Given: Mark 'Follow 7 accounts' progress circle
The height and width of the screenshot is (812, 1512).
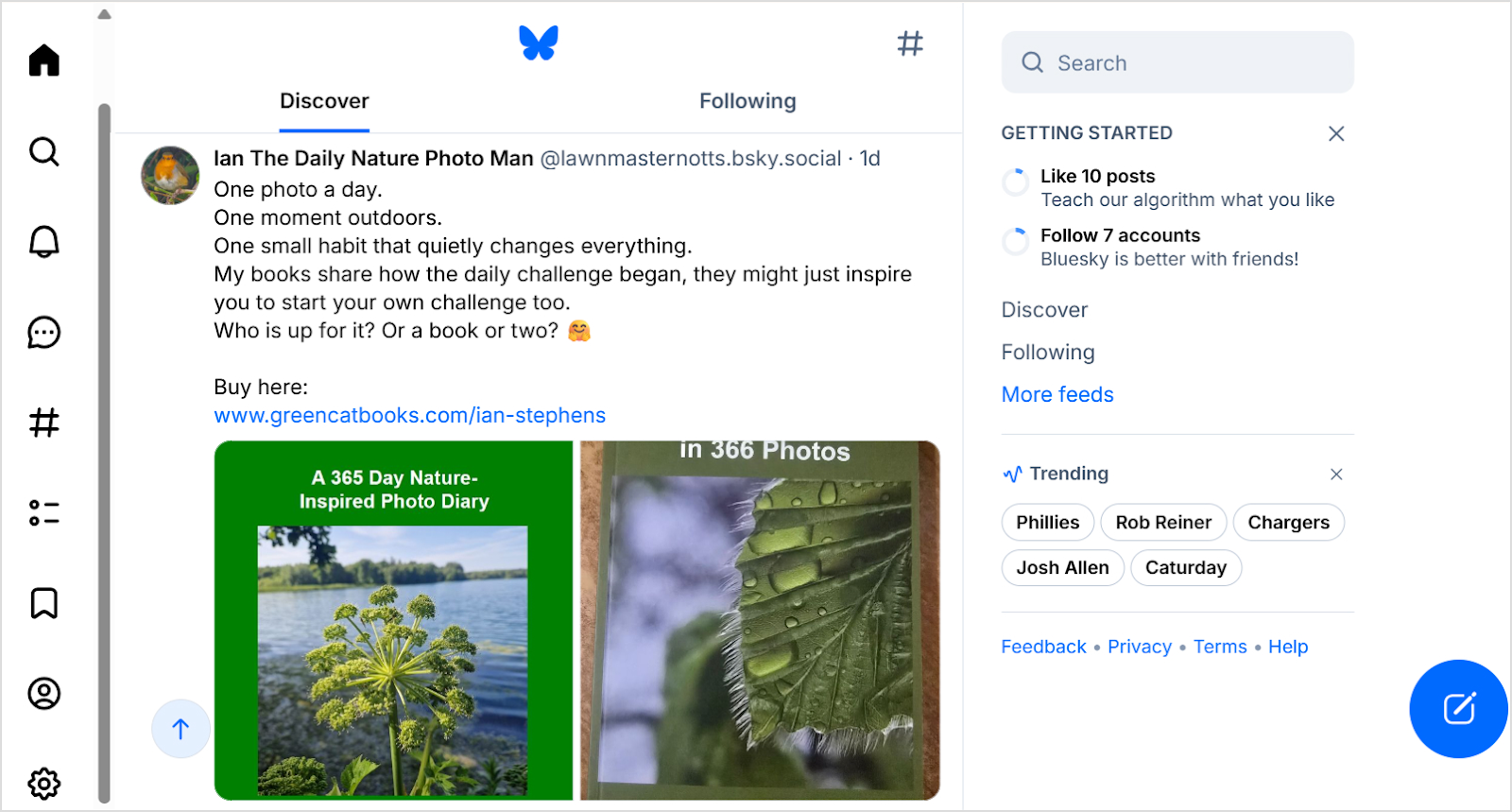Looking at the screenshot, I should pos(1015,241).
